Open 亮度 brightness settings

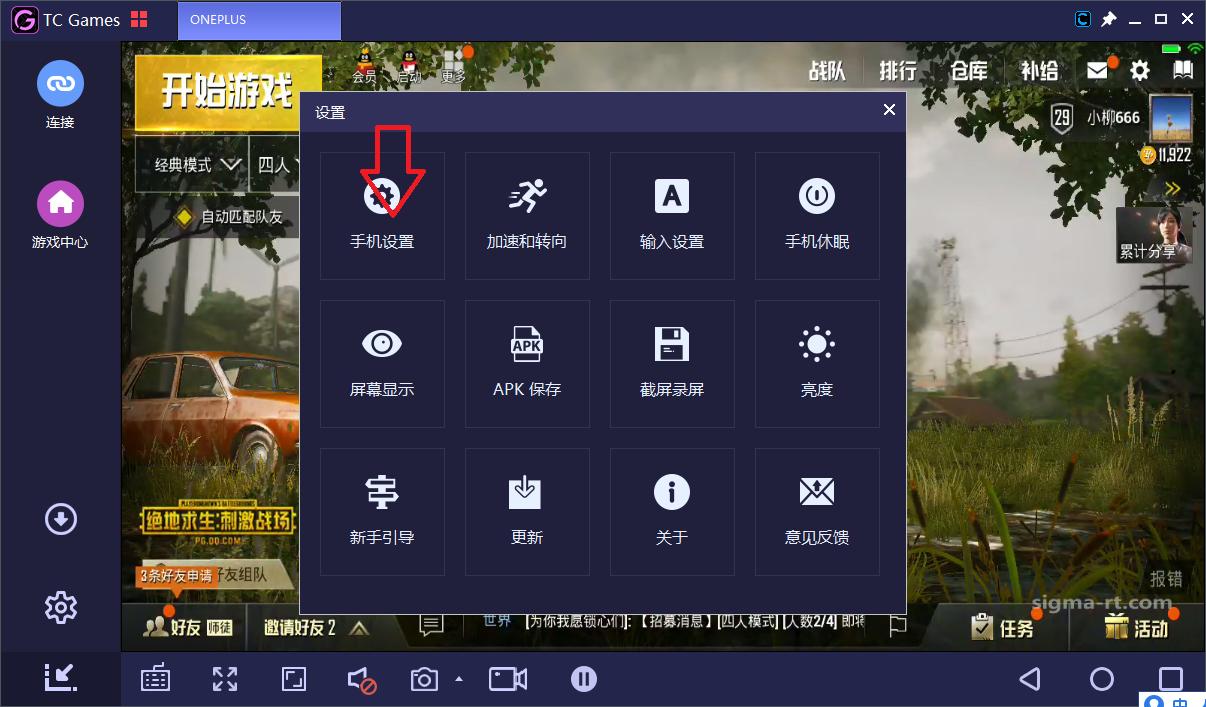tap(817, 363)
